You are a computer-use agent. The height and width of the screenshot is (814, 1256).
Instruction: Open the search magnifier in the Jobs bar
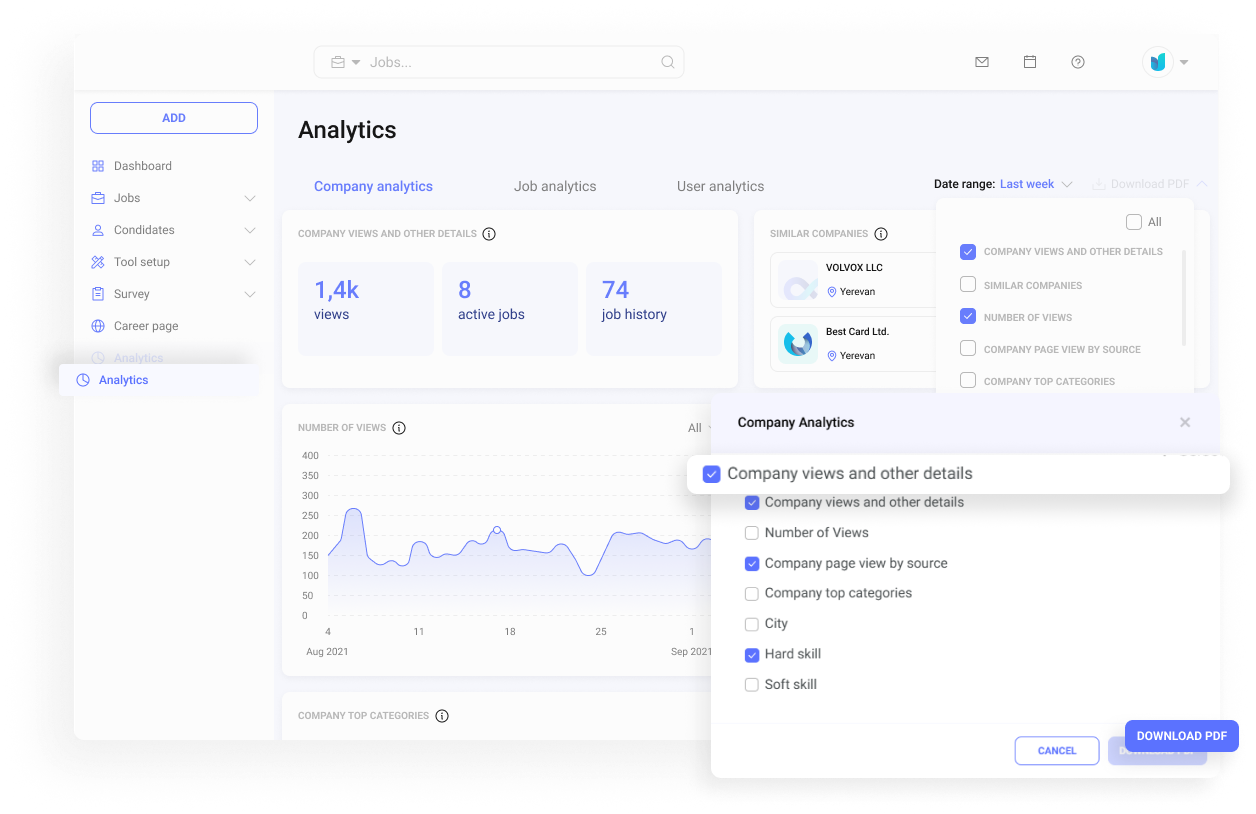(667, 62)
